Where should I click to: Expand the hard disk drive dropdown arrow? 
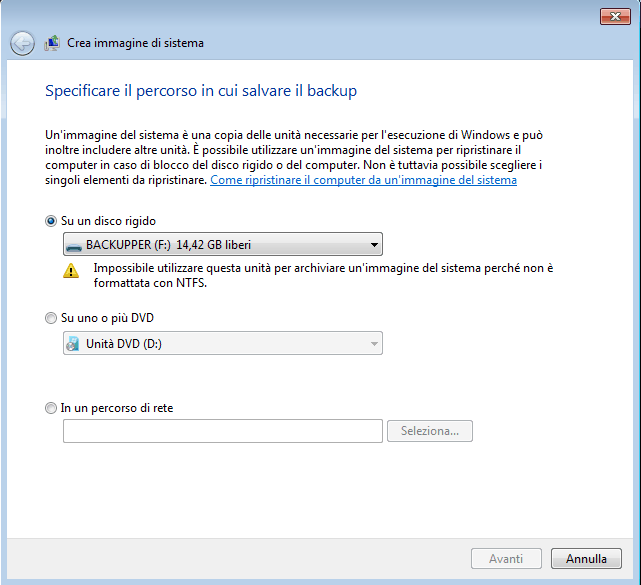(373, 243)
